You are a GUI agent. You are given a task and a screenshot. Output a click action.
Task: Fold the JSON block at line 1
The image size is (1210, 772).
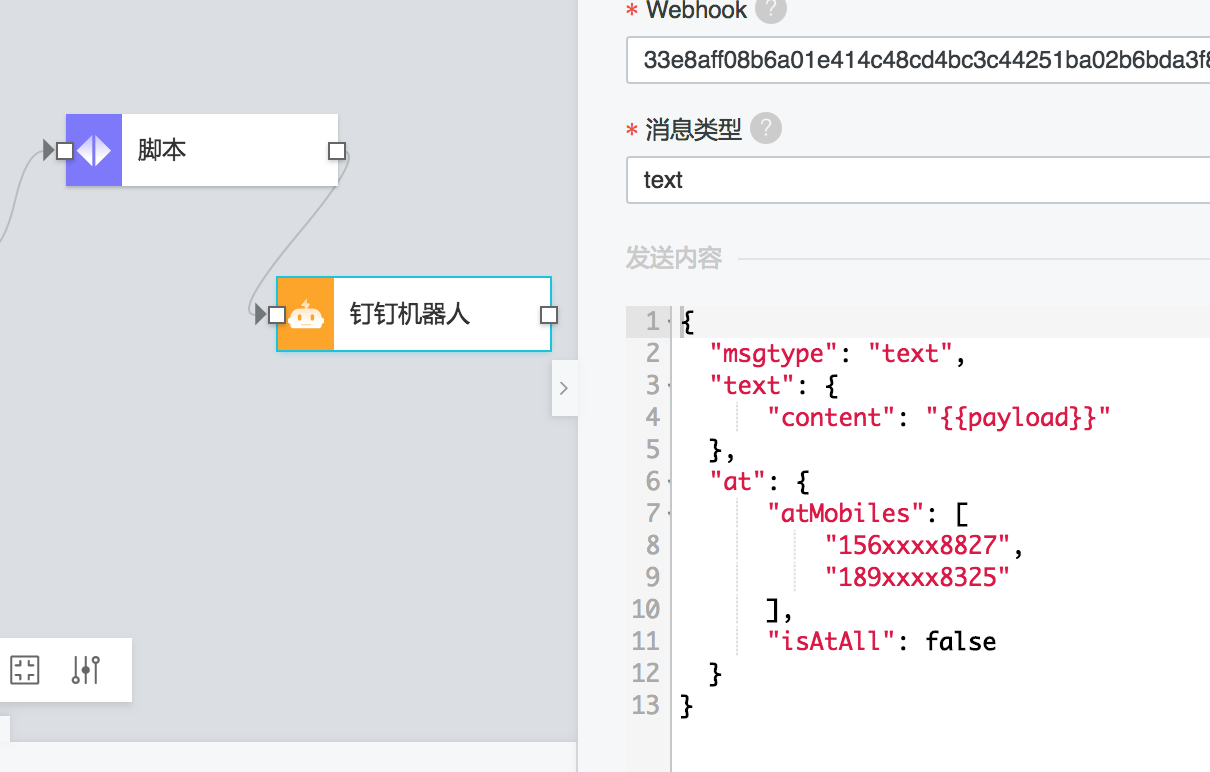point(667,322)
